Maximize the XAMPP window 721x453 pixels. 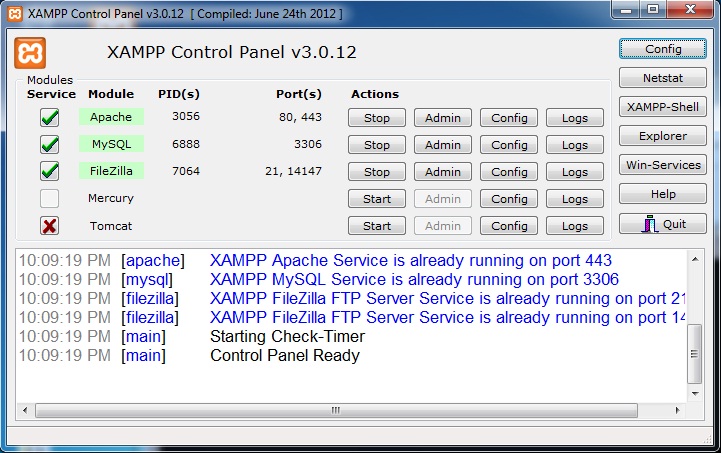[653, 9]
